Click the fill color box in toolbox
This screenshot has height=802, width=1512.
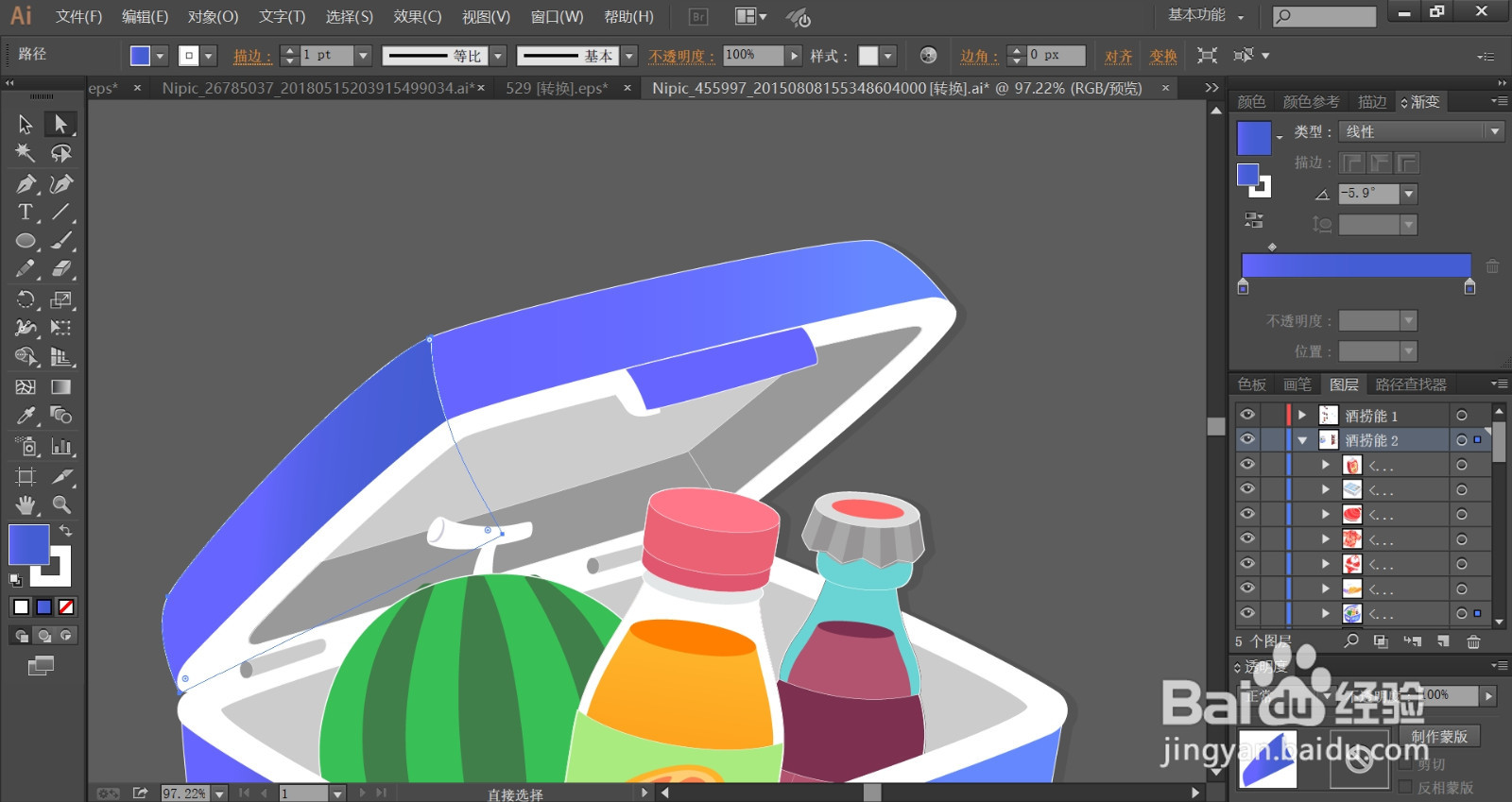[x=28, y=545]
